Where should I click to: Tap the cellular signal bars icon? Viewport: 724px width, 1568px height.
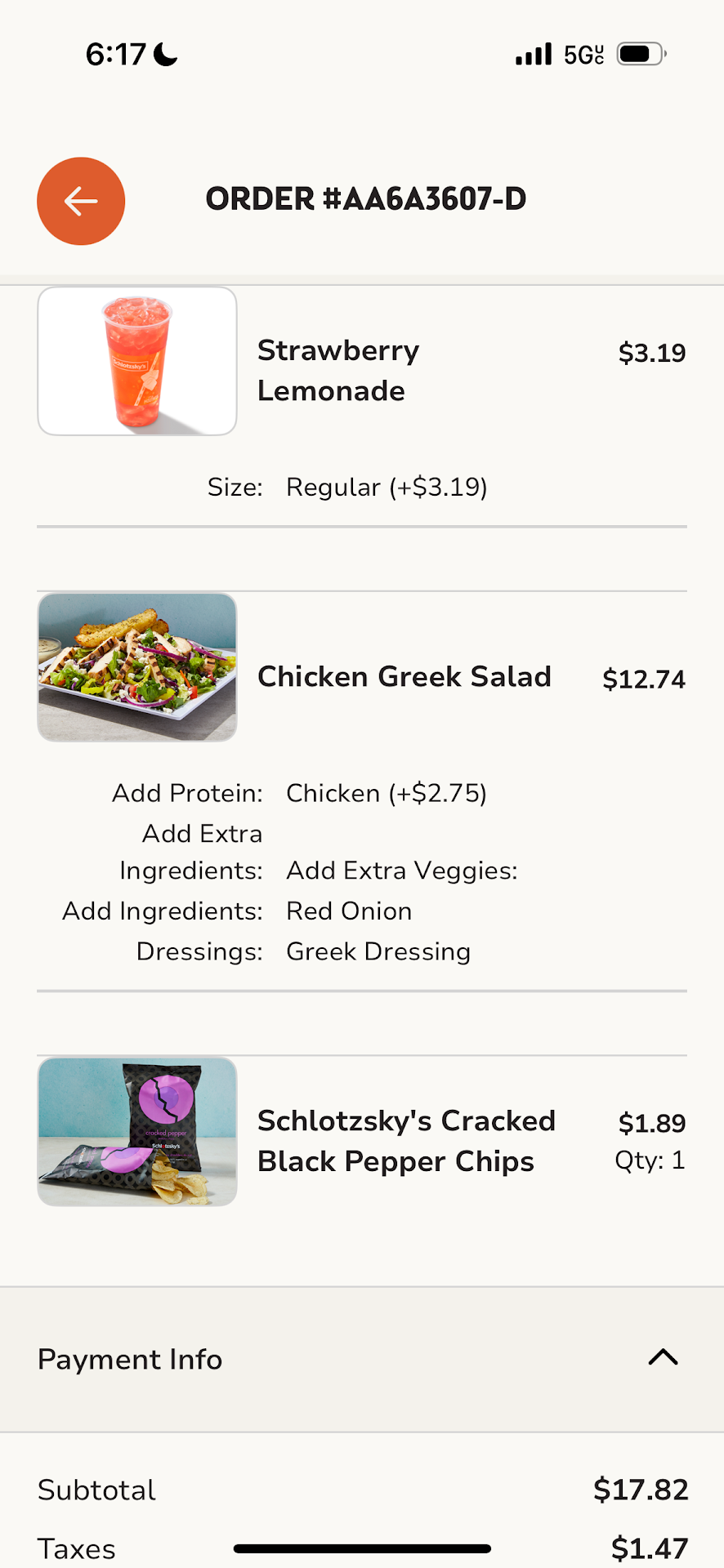[x=534, y=55]
